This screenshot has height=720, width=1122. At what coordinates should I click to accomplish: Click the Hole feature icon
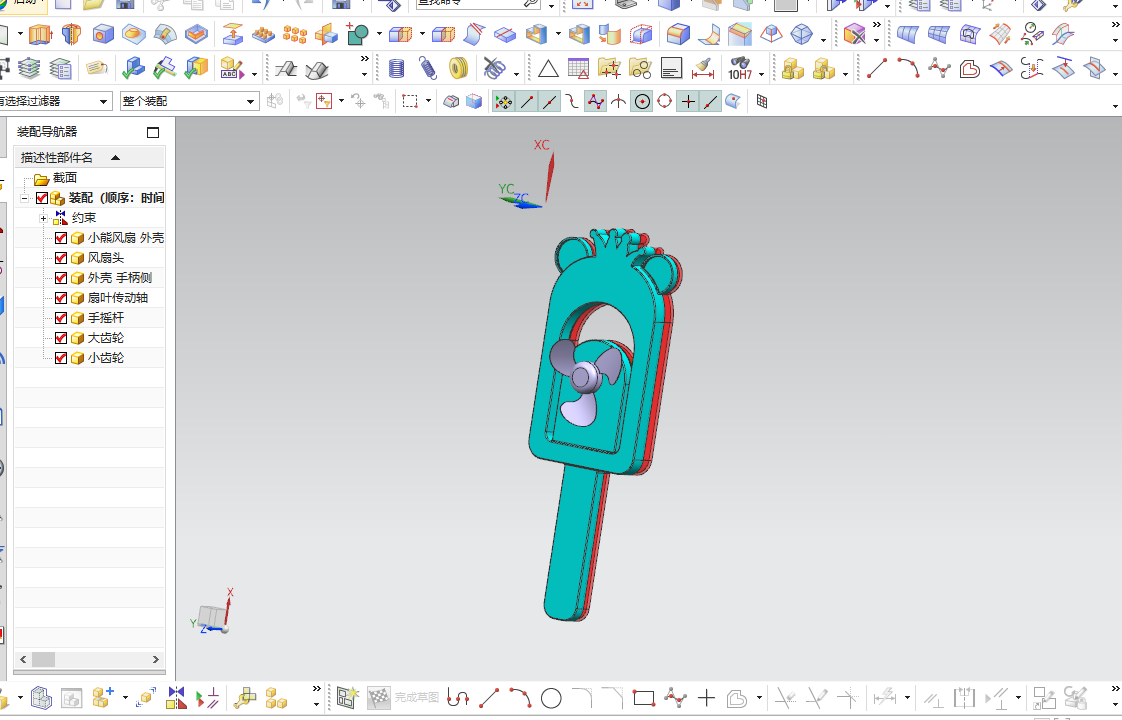103,34
